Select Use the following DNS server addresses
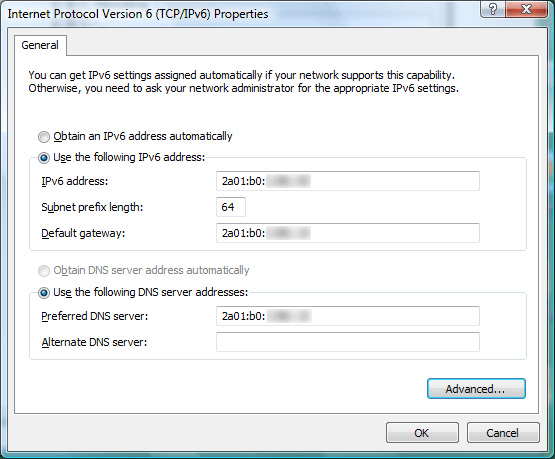This screenshot has height=459, width=555. [x=44, y=293]
